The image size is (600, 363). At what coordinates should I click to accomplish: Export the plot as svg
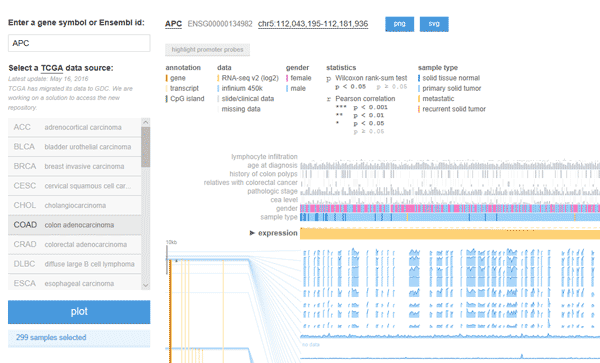coord(434,24)
